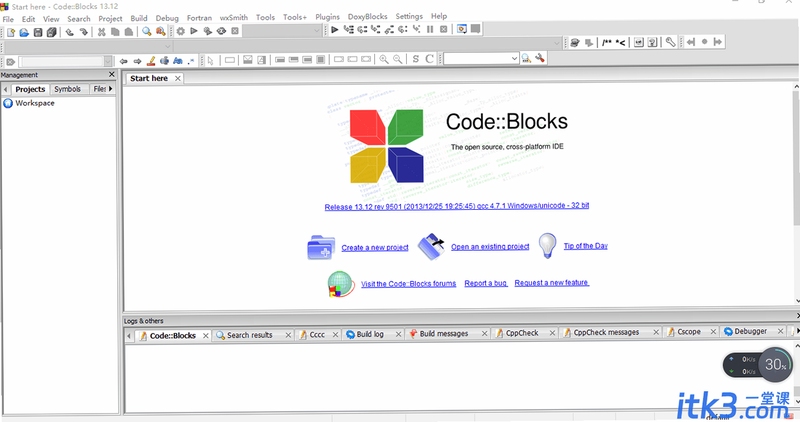Click the Request a new feature link
This screenshot has width=800, height=422.
click(552, 283)
